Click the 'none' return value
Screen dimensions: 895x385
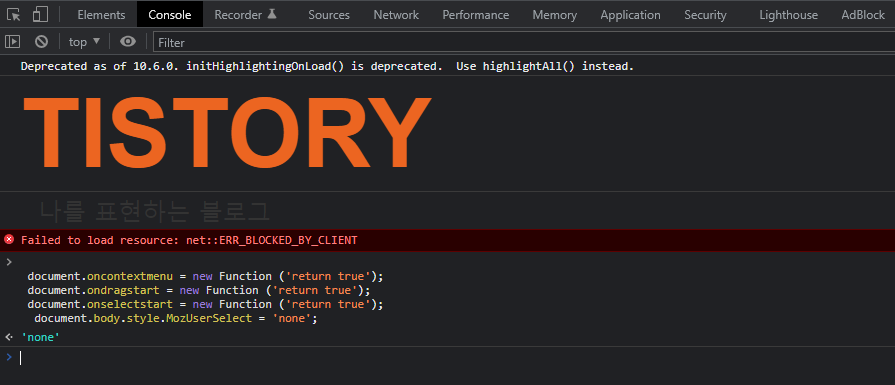(41, 338)
